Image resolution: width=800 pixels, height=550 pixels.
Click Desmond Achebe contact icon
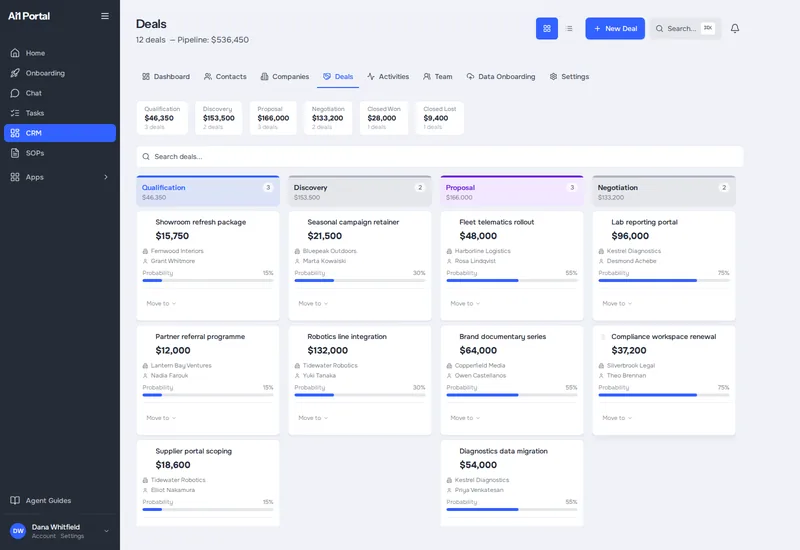(601, 261)
